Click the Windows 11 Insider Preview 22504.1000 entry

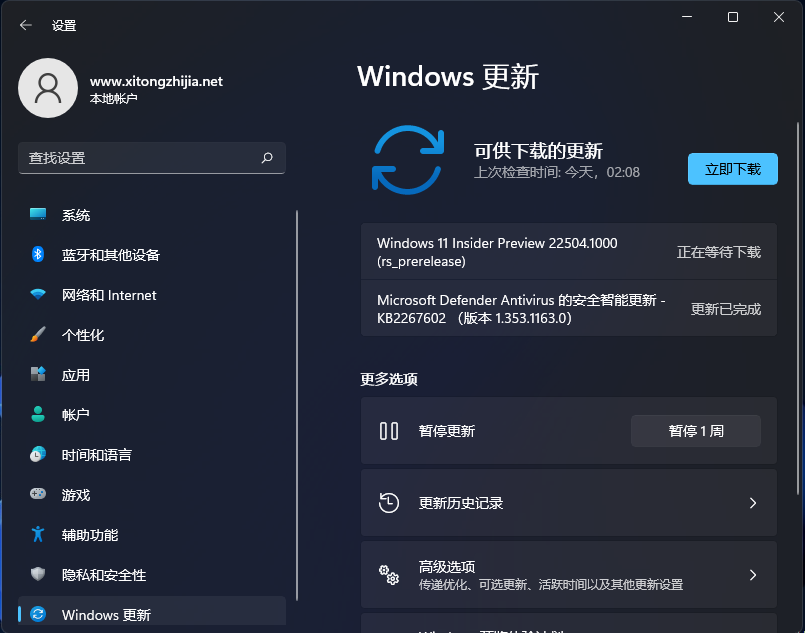(568, 252)
